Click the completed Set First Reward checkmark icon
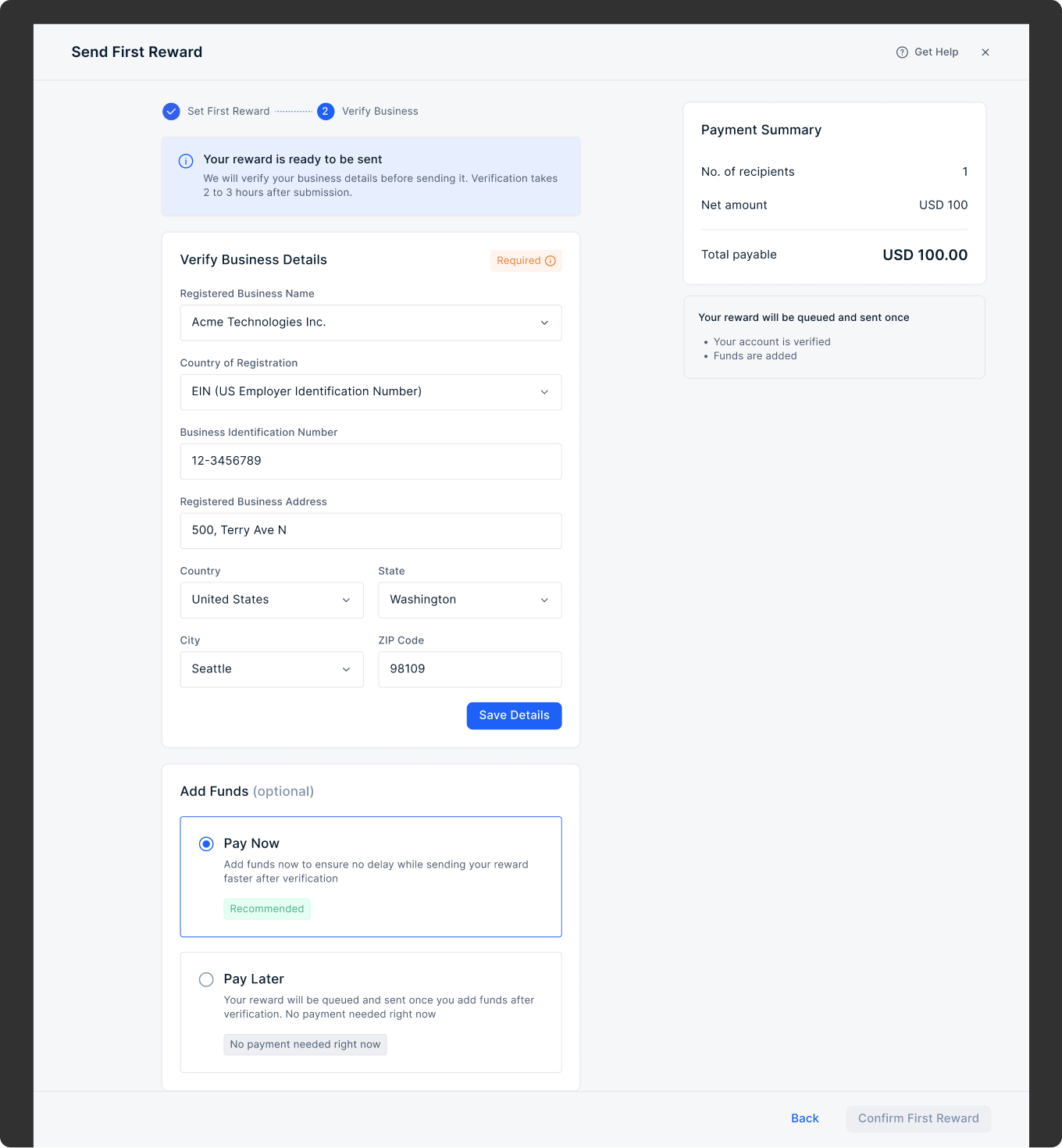Viewport: 1062px width, 1148px height. [x=171, y=112]
